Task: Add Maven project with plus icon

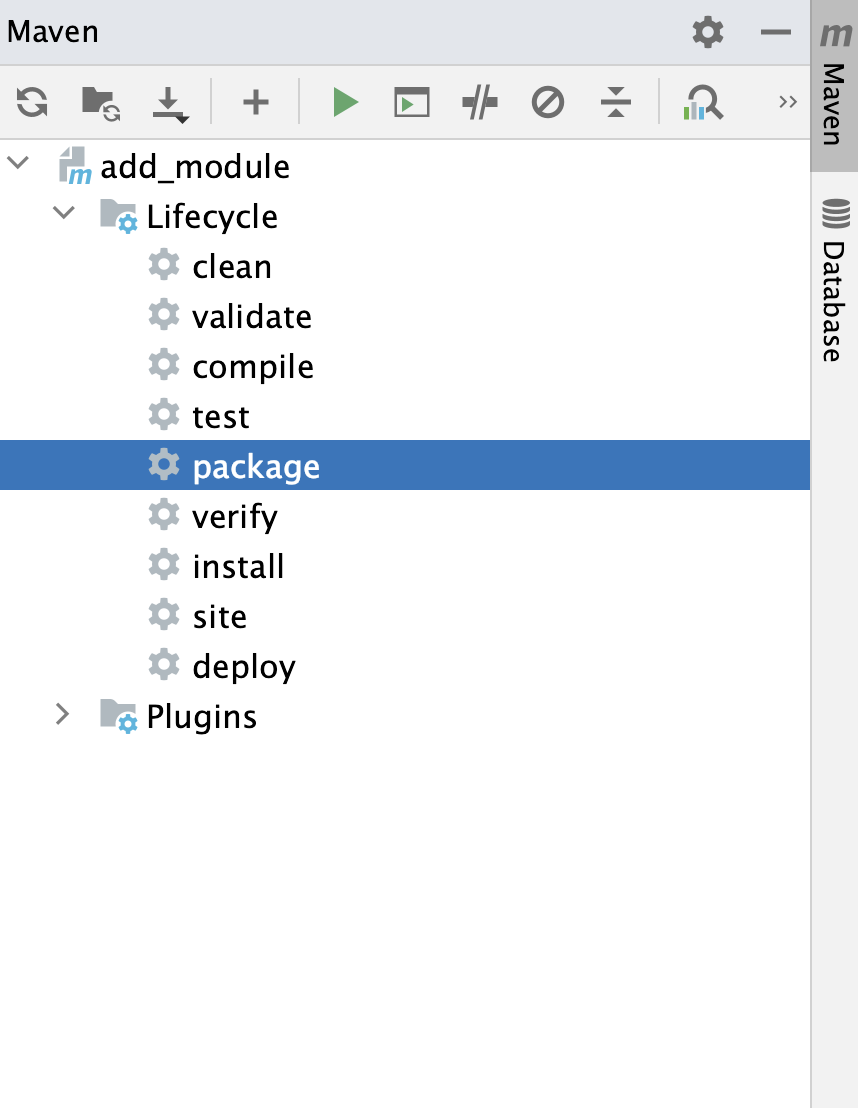Action: click(x=255, y=102)
